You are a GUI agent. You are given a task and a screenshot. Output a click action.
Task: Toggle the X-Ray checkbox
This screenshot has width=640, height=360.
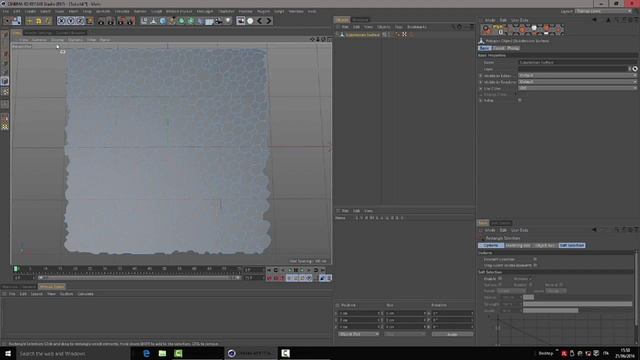[520, 100]
